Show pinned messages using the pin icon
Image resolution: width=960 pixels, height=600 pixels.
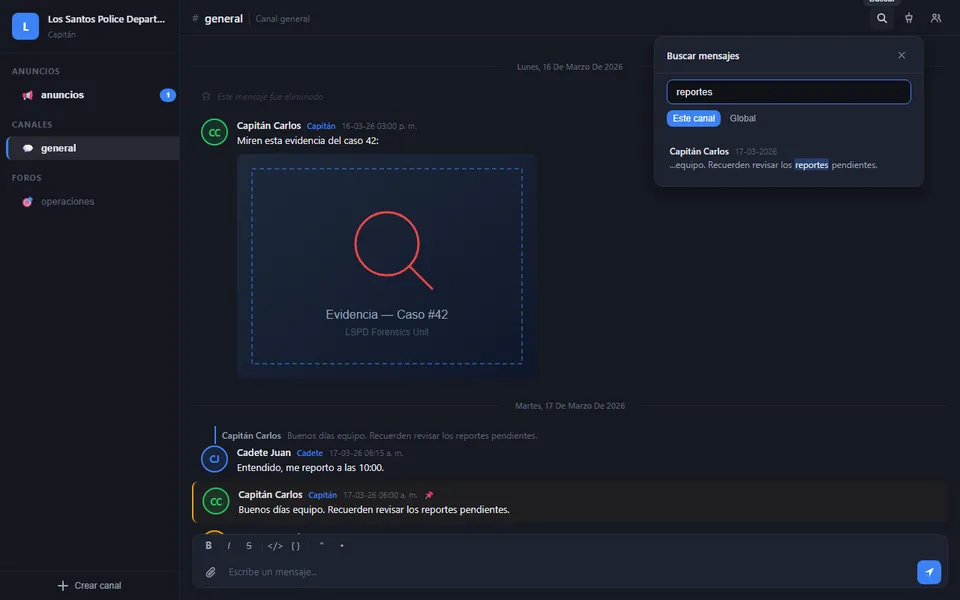(x=909, y=18)
